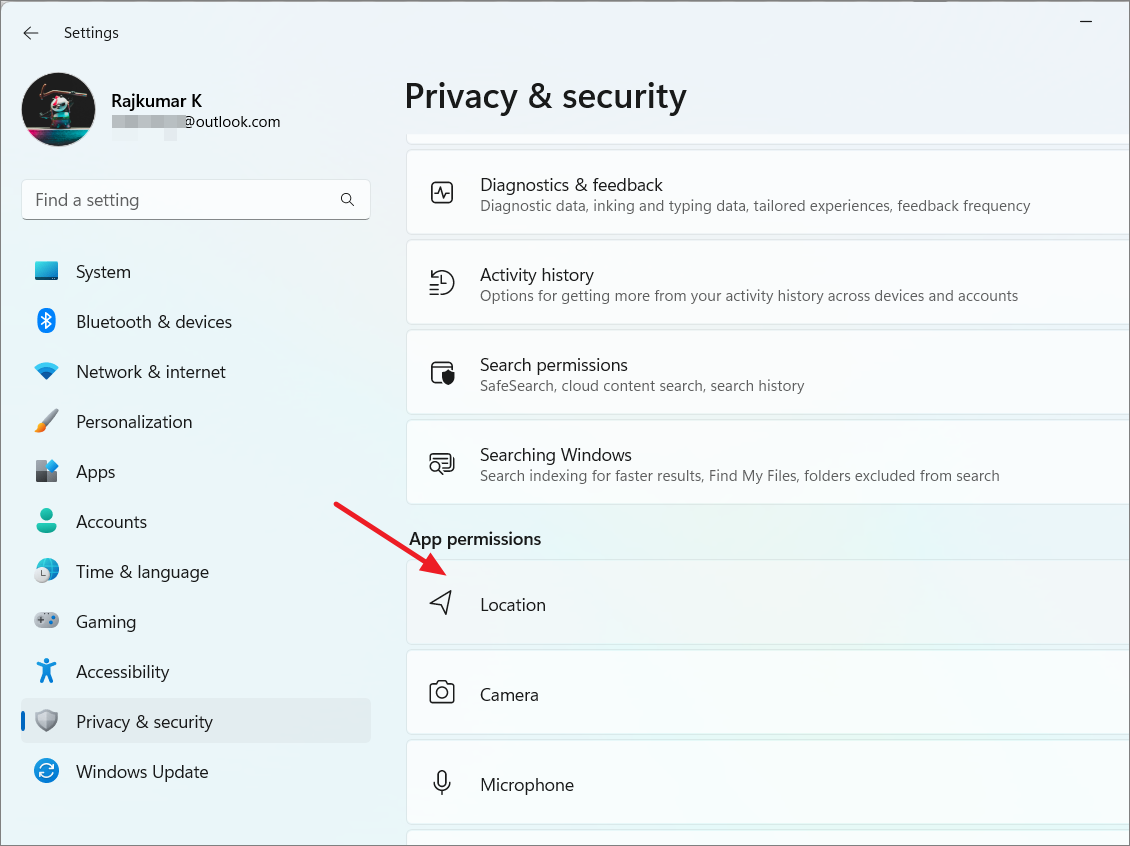
Task: Click the Activity history clock icon
Action: [x=442, y=283]
